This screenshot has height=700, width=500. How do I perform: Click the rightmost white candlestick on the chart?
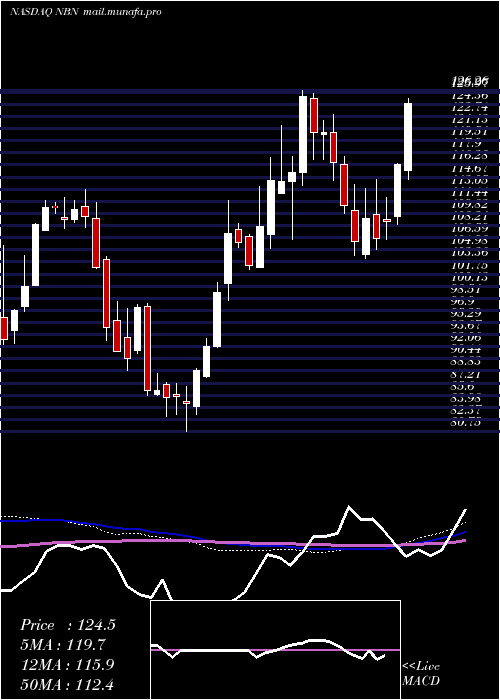coord(408,137)
